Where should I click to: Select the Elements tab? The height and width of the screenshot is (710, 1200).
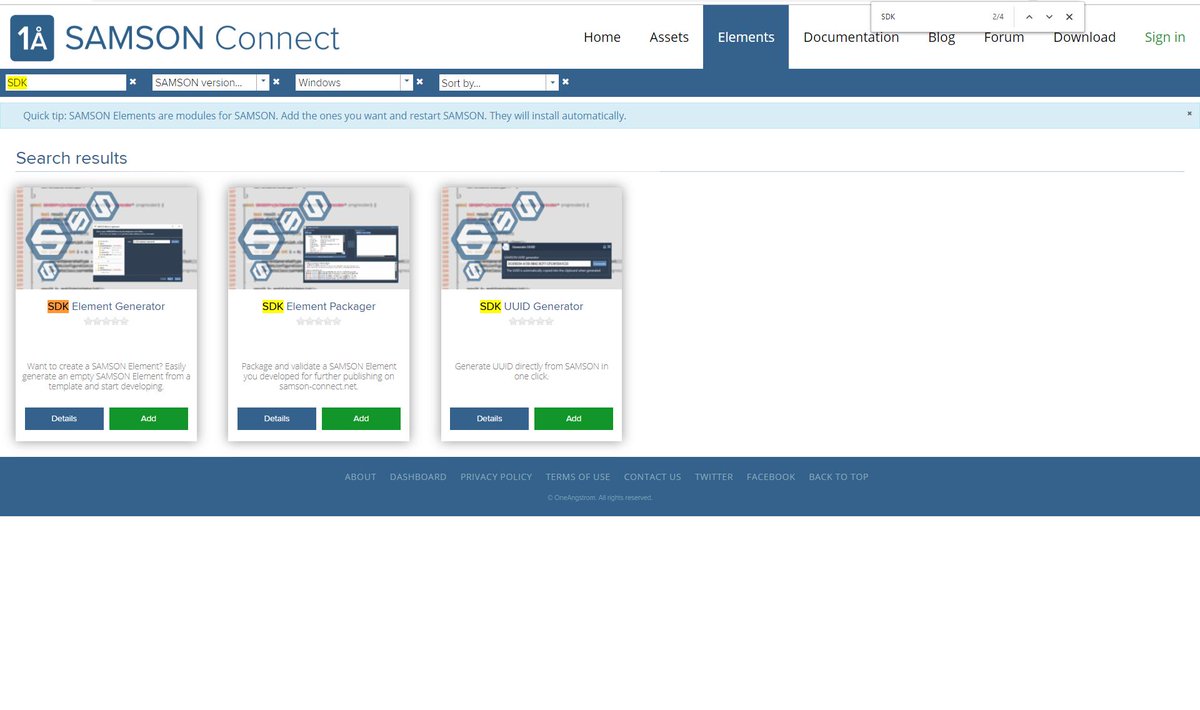pos(746,37)
